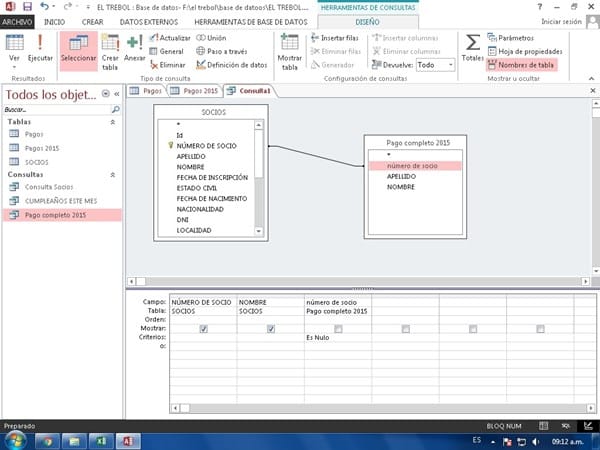Click the Eliminar query type icon
The height and width of the screenshot is (450, 600).
(167, 64)
